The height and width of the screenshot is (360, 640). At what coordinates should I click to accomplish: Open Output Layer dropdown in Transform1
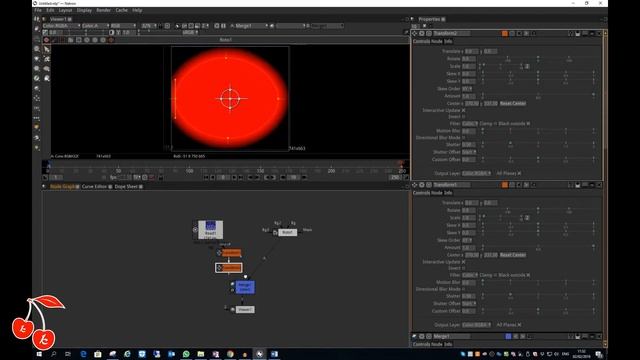tap(476, 325)
